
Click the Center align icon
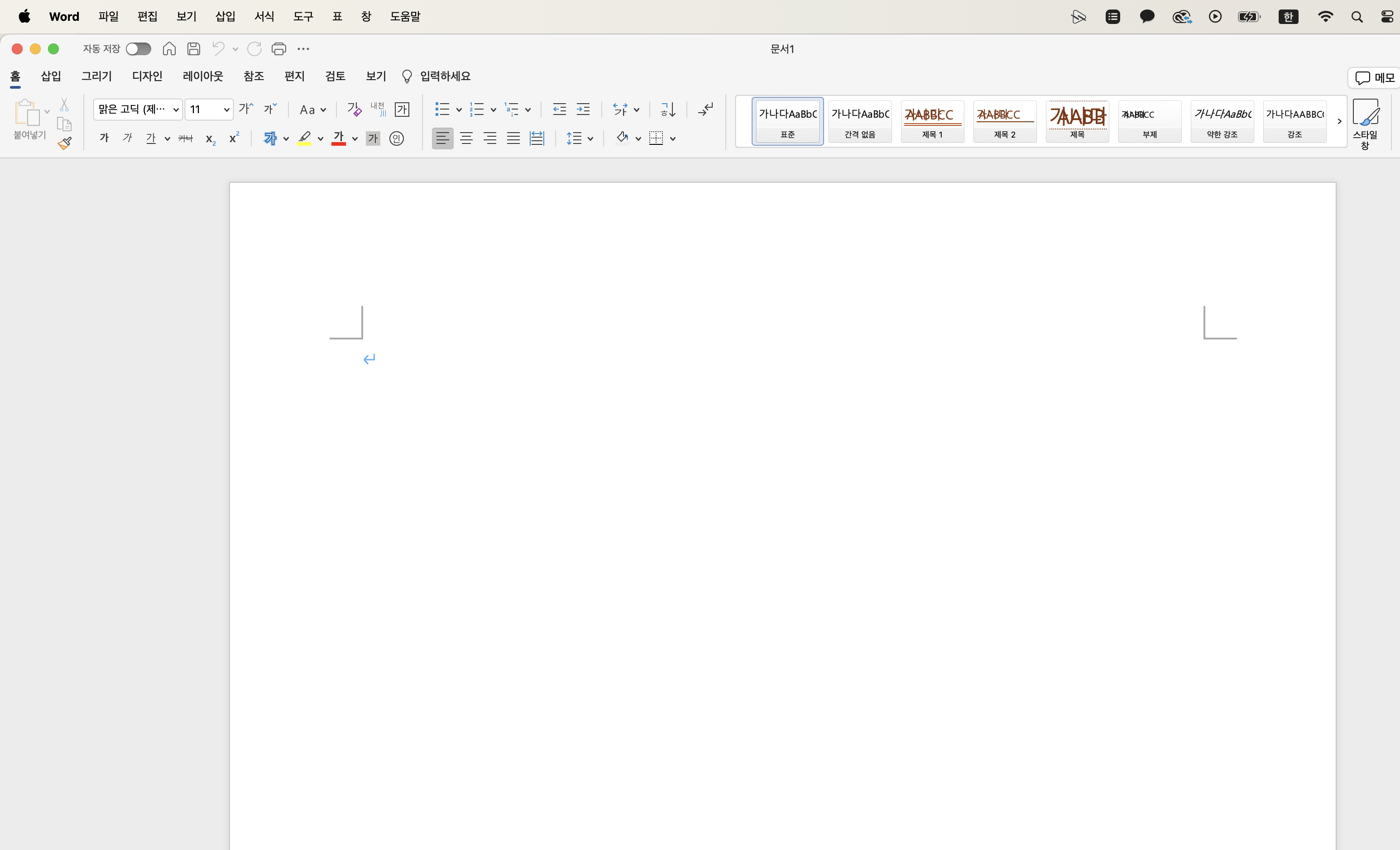[x=466, y=138]
